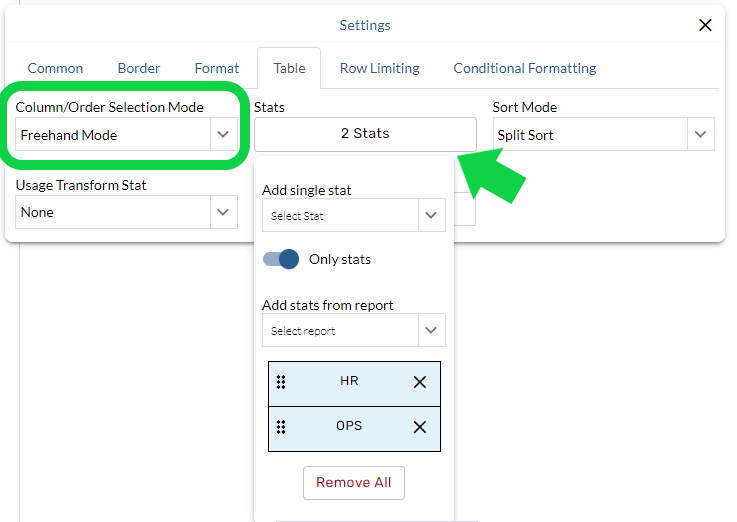Open the Add stats from report selector

(431, 330)
